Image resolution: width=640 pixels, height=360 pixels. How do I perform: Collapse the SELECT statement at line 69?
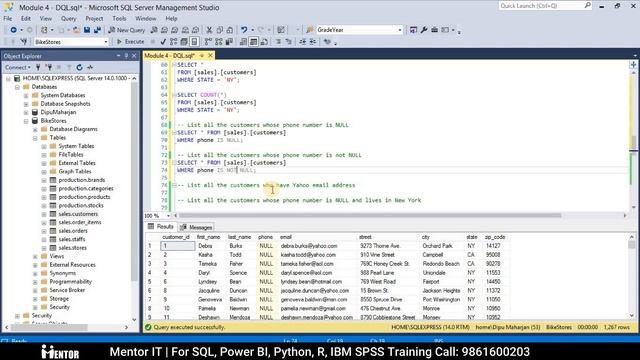coord(174,133)
